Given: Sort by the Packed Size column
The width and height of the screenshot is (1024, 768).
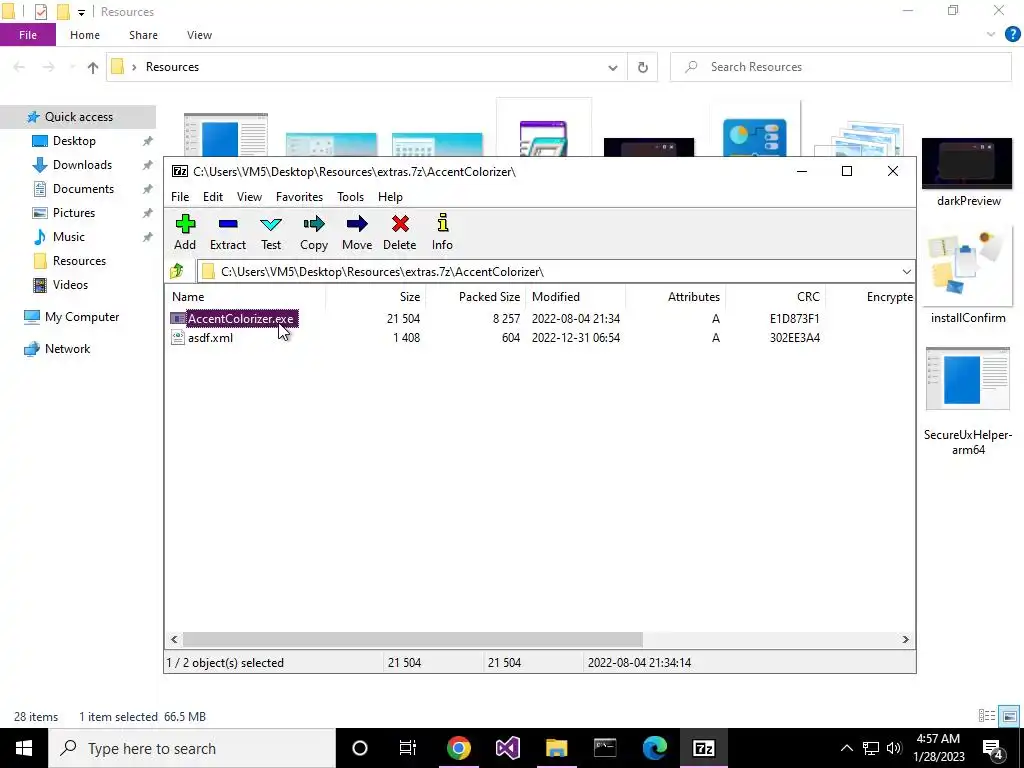Looking at the screenshot, I should (x=475, y=296).
